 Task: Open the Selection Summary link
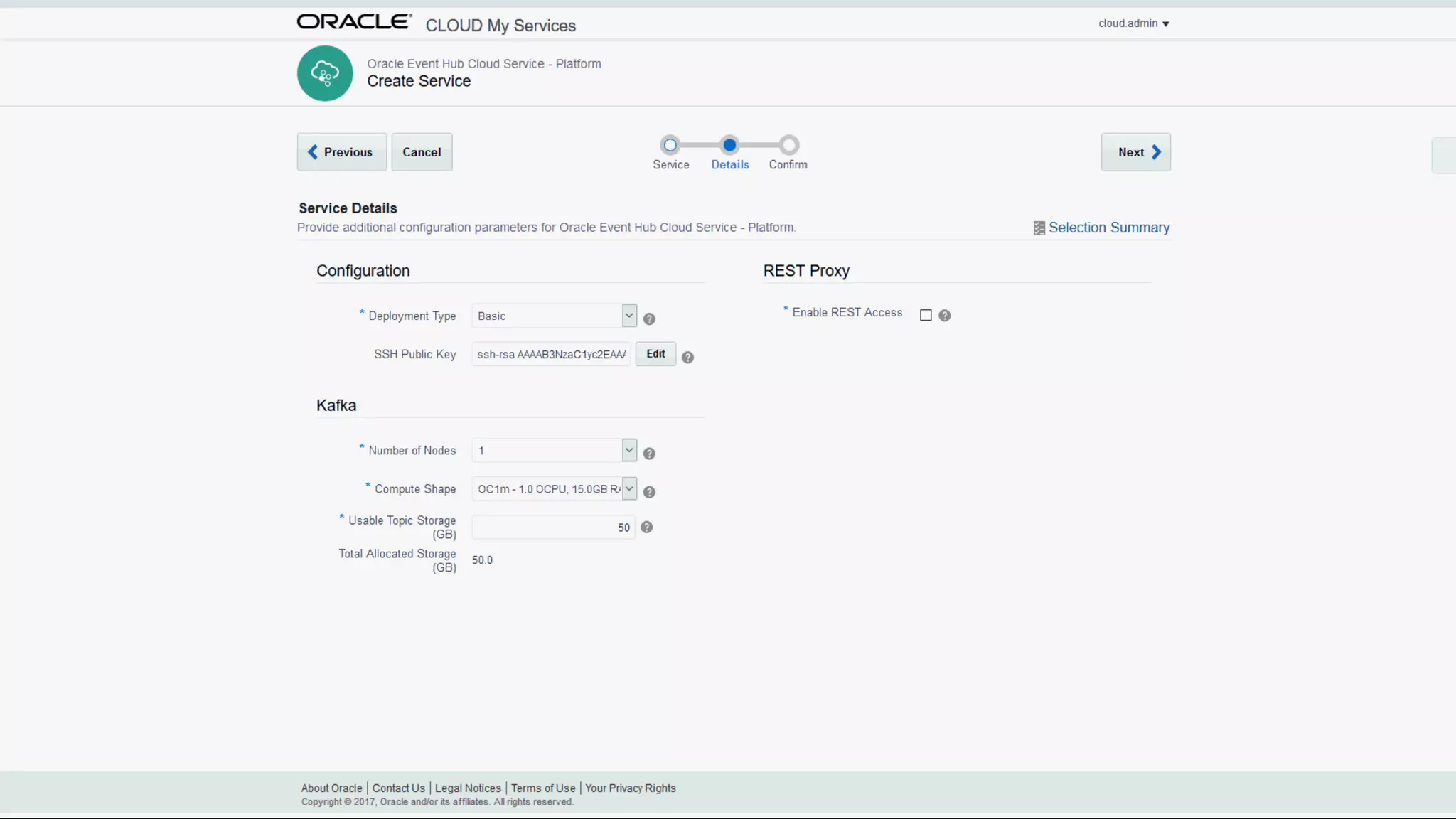[x=1108, y=227]
